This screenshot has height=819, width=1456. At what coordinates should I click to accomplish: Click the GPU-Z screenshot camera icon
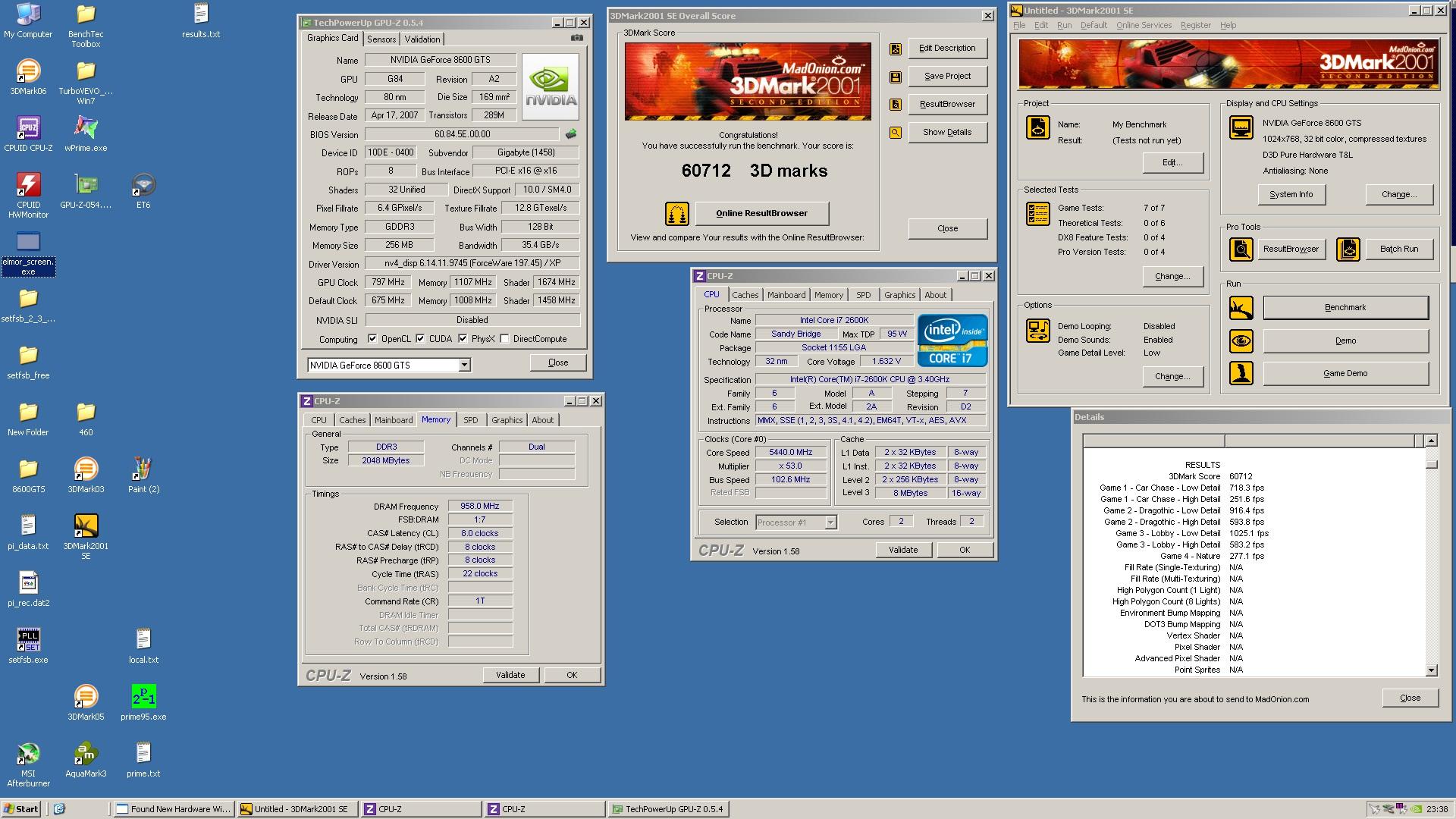tap(577, 38)
